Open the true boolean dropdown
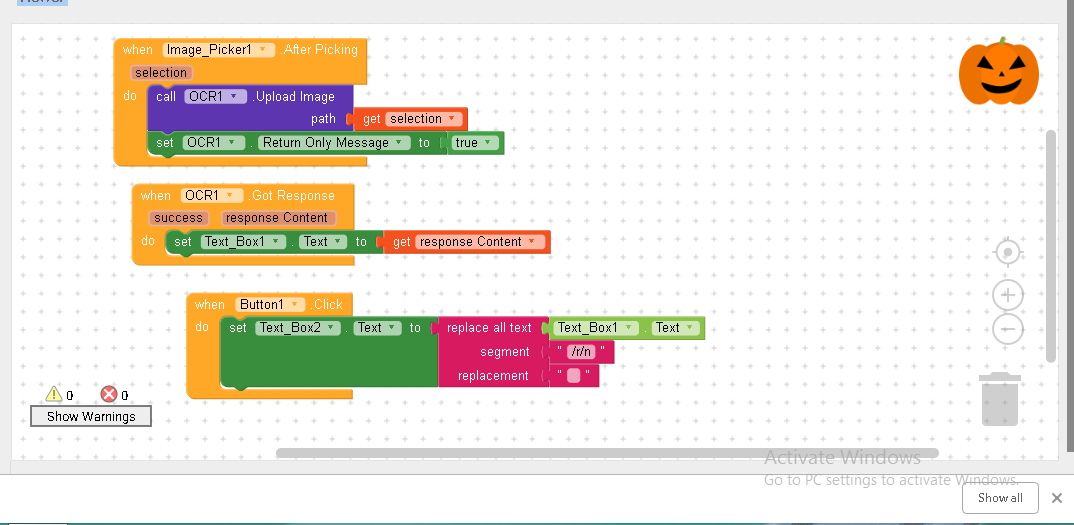This screenshot has width=1074, height=525. (x=473, y=143)
